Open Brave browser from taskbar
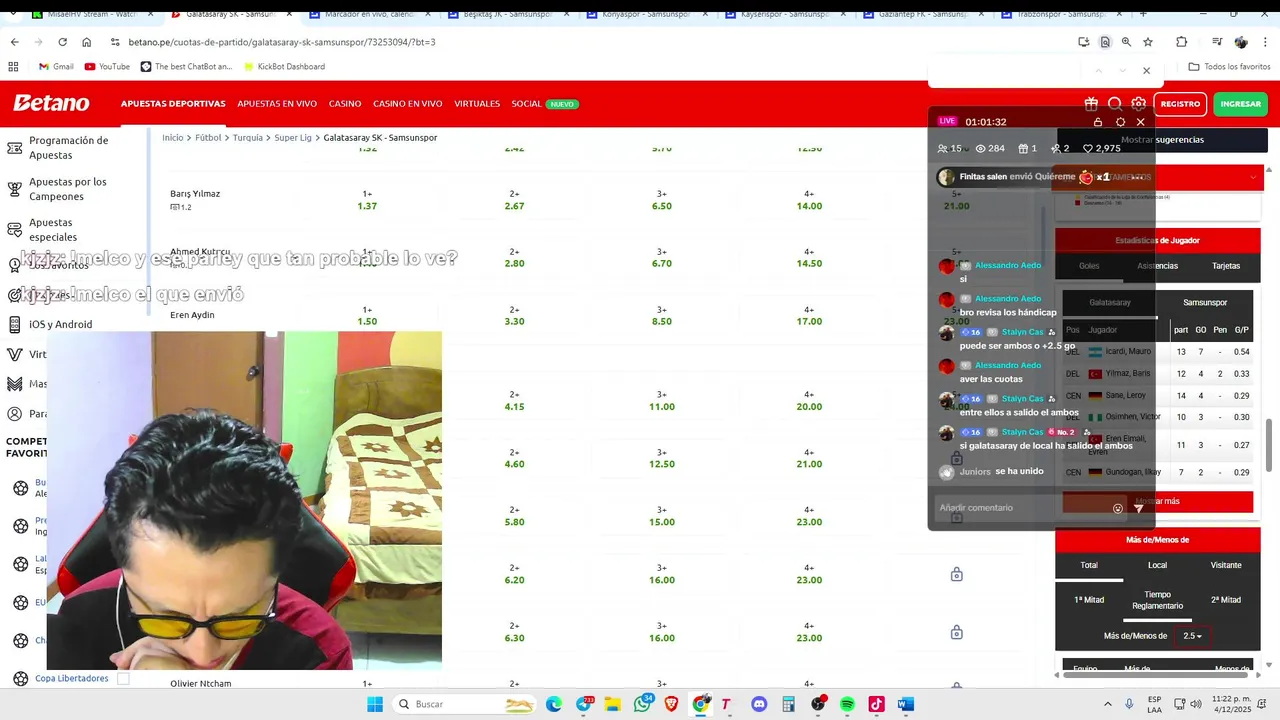The image size is (1280, 720). point(671,704)
